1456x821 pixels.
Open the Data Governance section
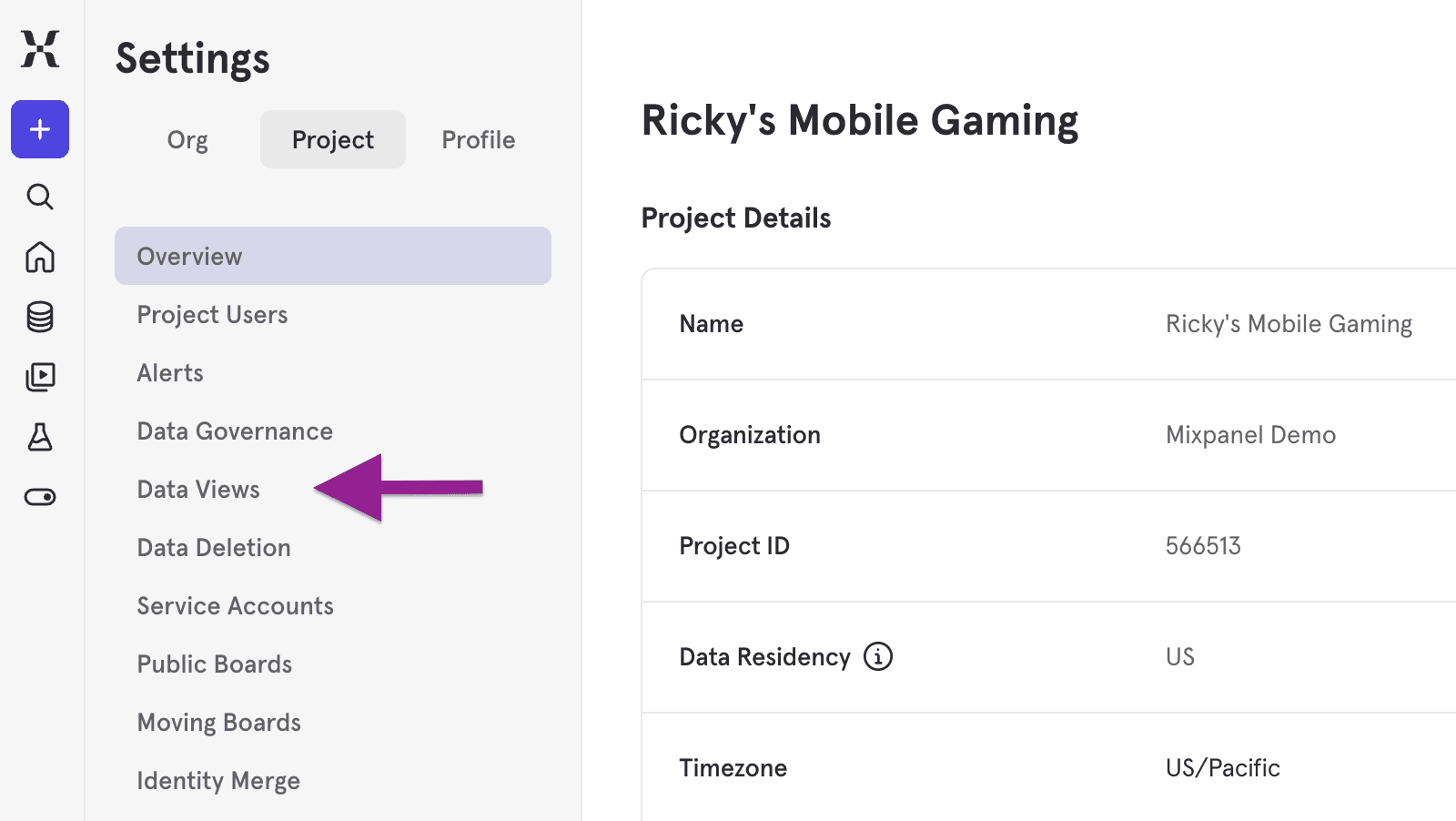pyautogui.click(x=234, y=431)
